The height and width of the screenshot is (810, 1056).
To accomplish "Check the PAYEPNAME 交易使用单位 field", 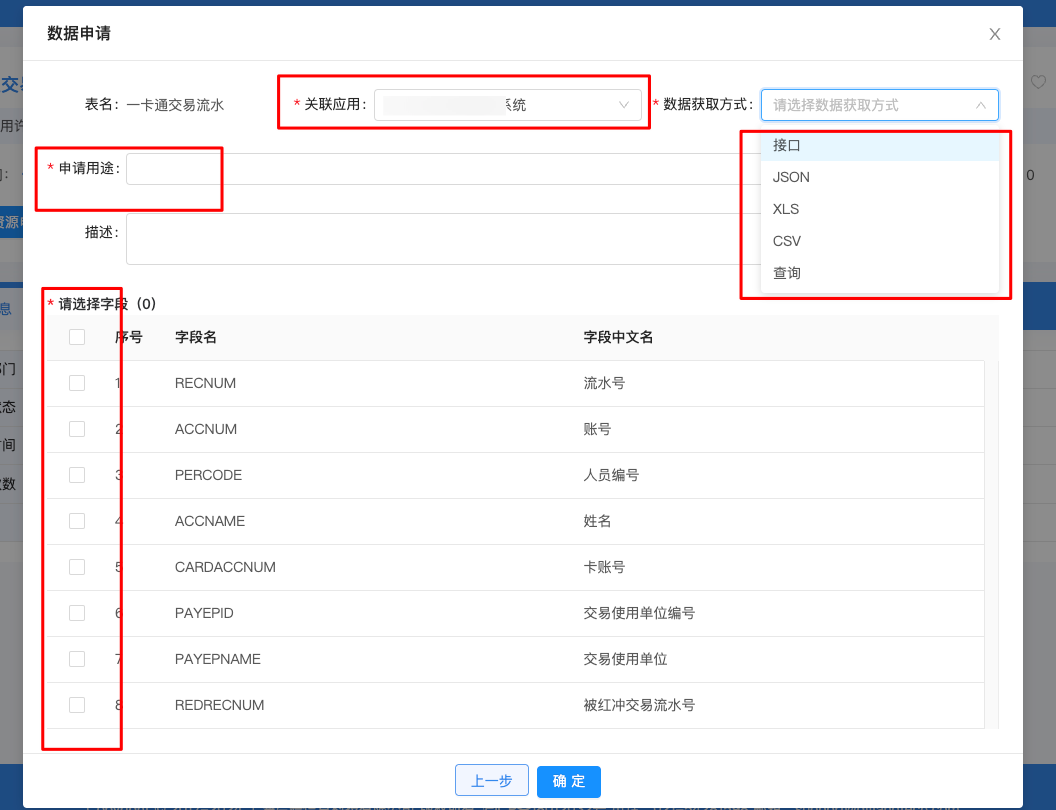I will 76,658.
